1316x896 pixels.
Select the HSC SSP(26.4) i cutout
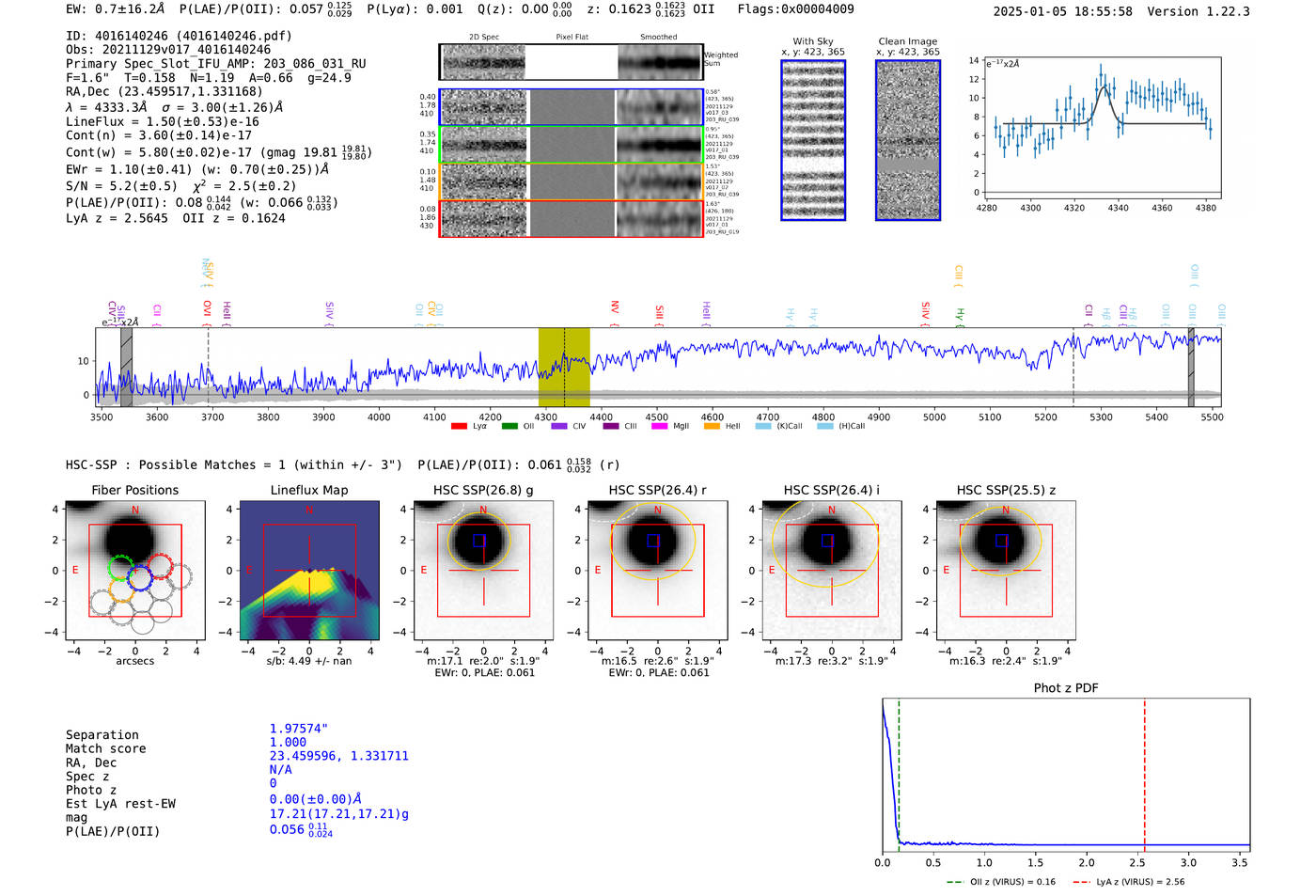832,571
